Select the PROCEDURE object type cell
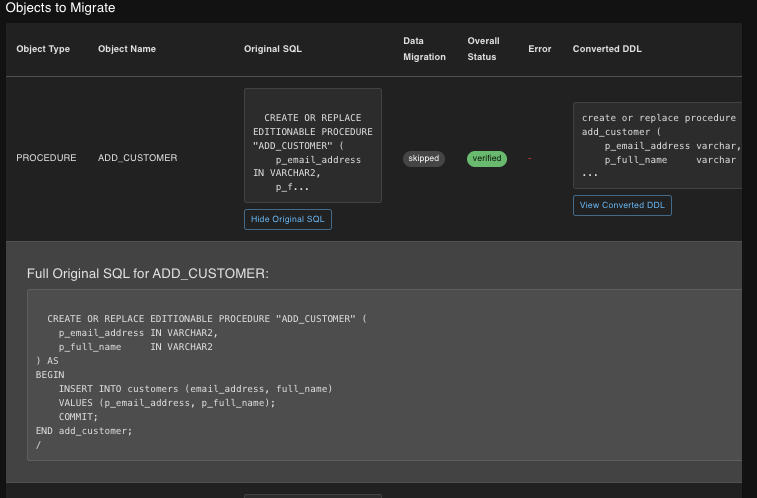This screenshot has width=757, height=498. point(46,158)
